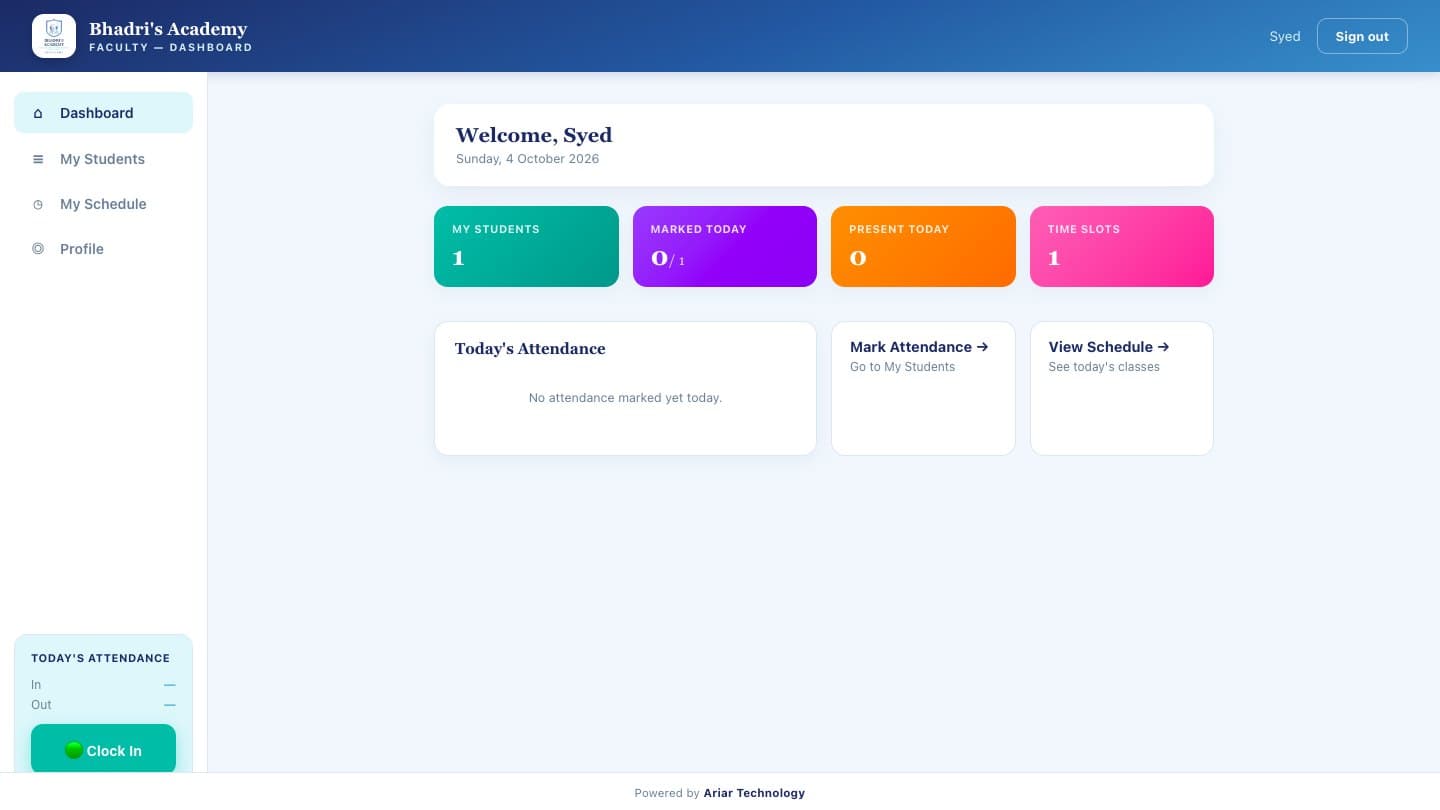
Task: Sign out of the faculty dashboard
Action: pos(1362,36)
